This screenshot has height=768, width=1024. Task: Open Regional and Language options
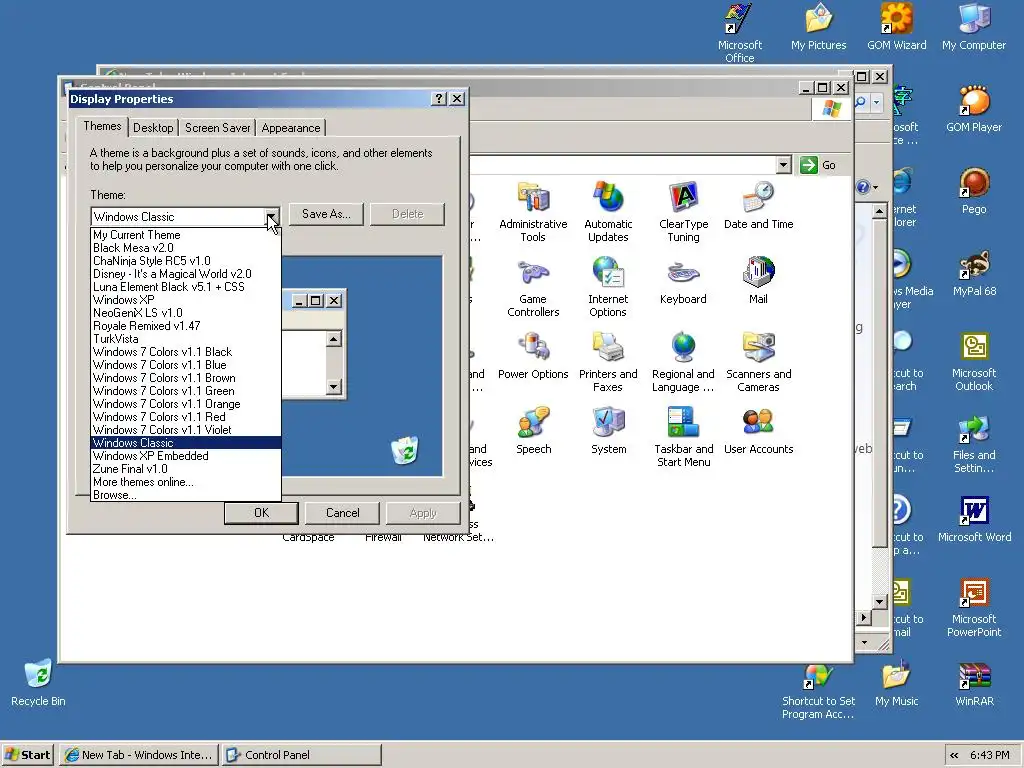[x=683, y=362]
